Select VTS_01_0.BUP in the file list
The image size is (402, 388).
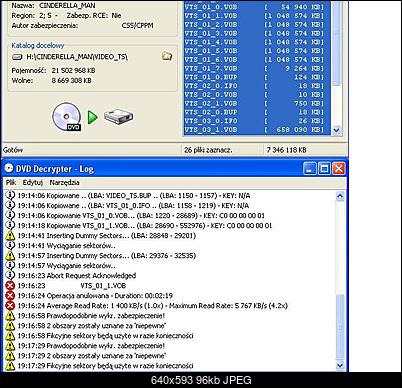pos(257,77)
